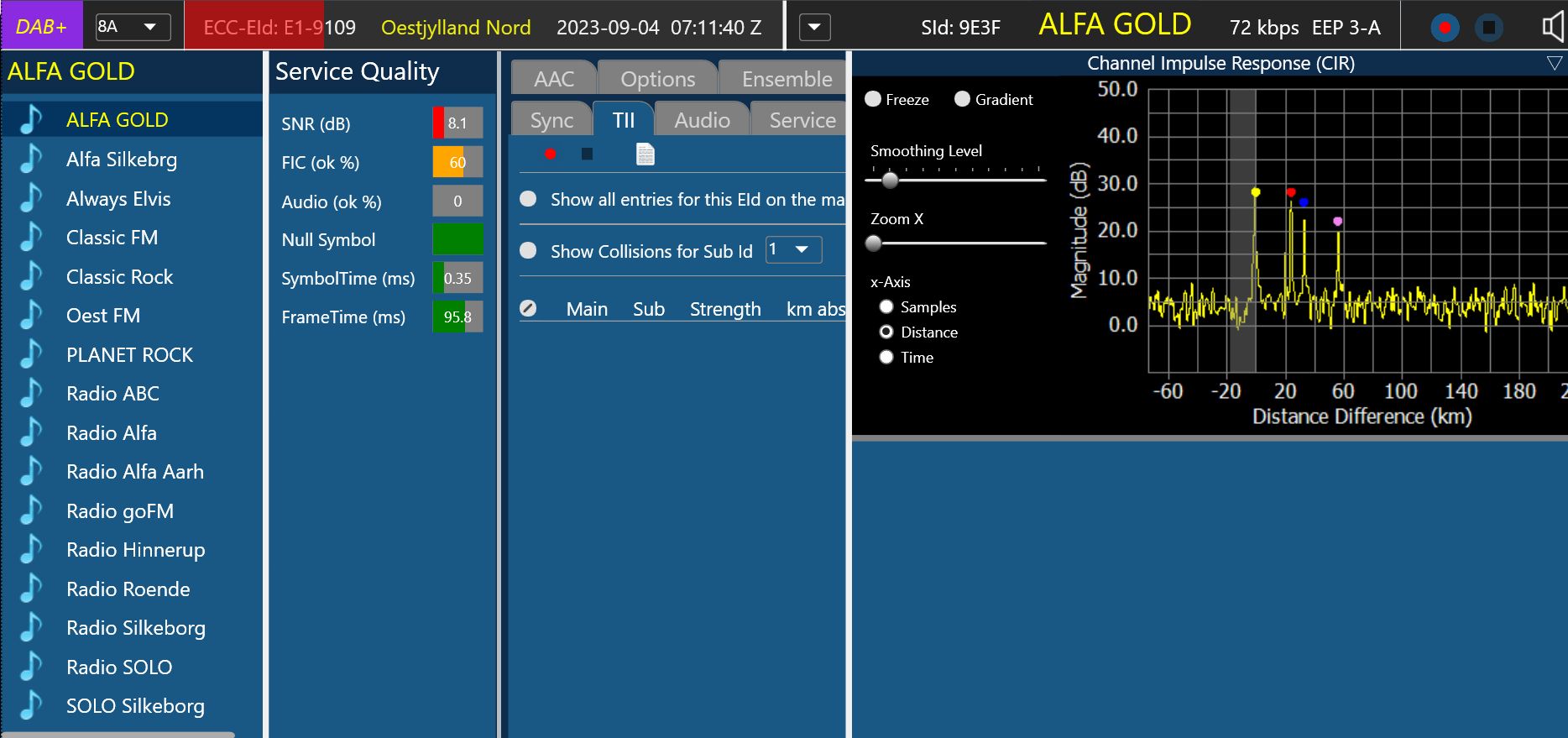Image resolution: width=1568 pixels, height=738 pixels.
Task: Click the Oestjylland Nord ensemble label
Action: pos(456,28)
